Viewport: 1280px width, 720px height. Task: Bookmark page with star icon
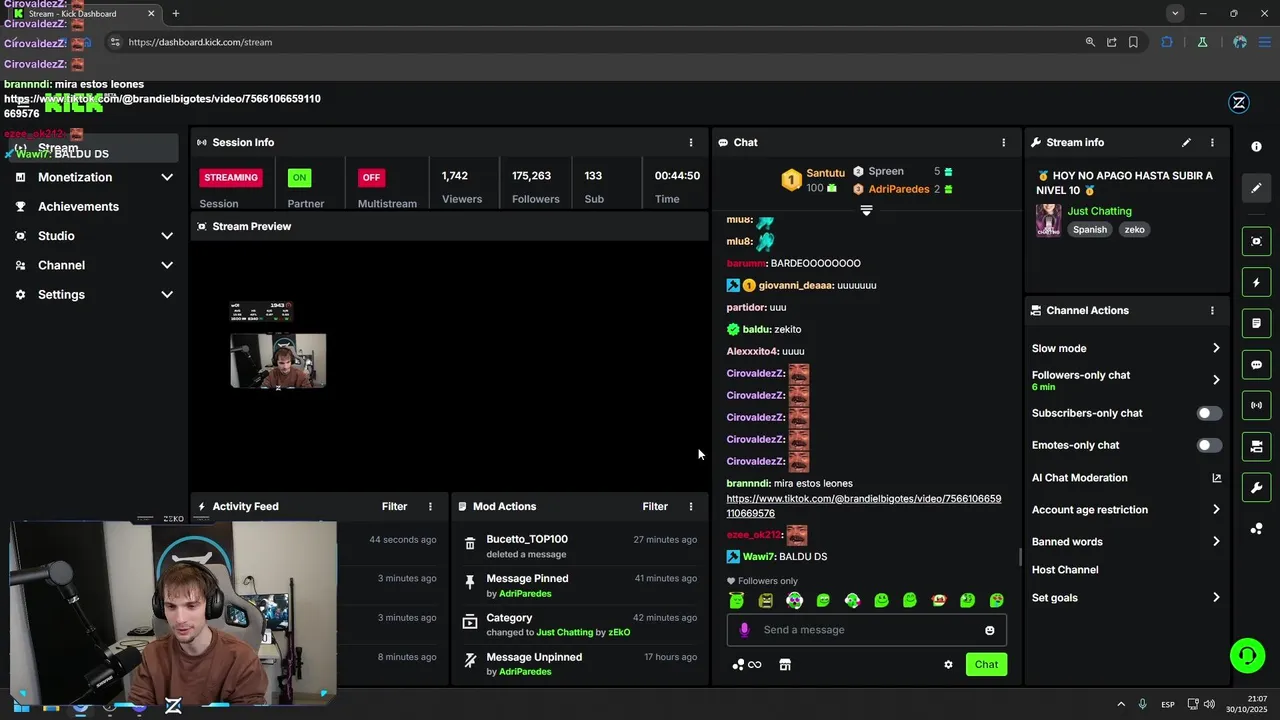pos(1133,42)
